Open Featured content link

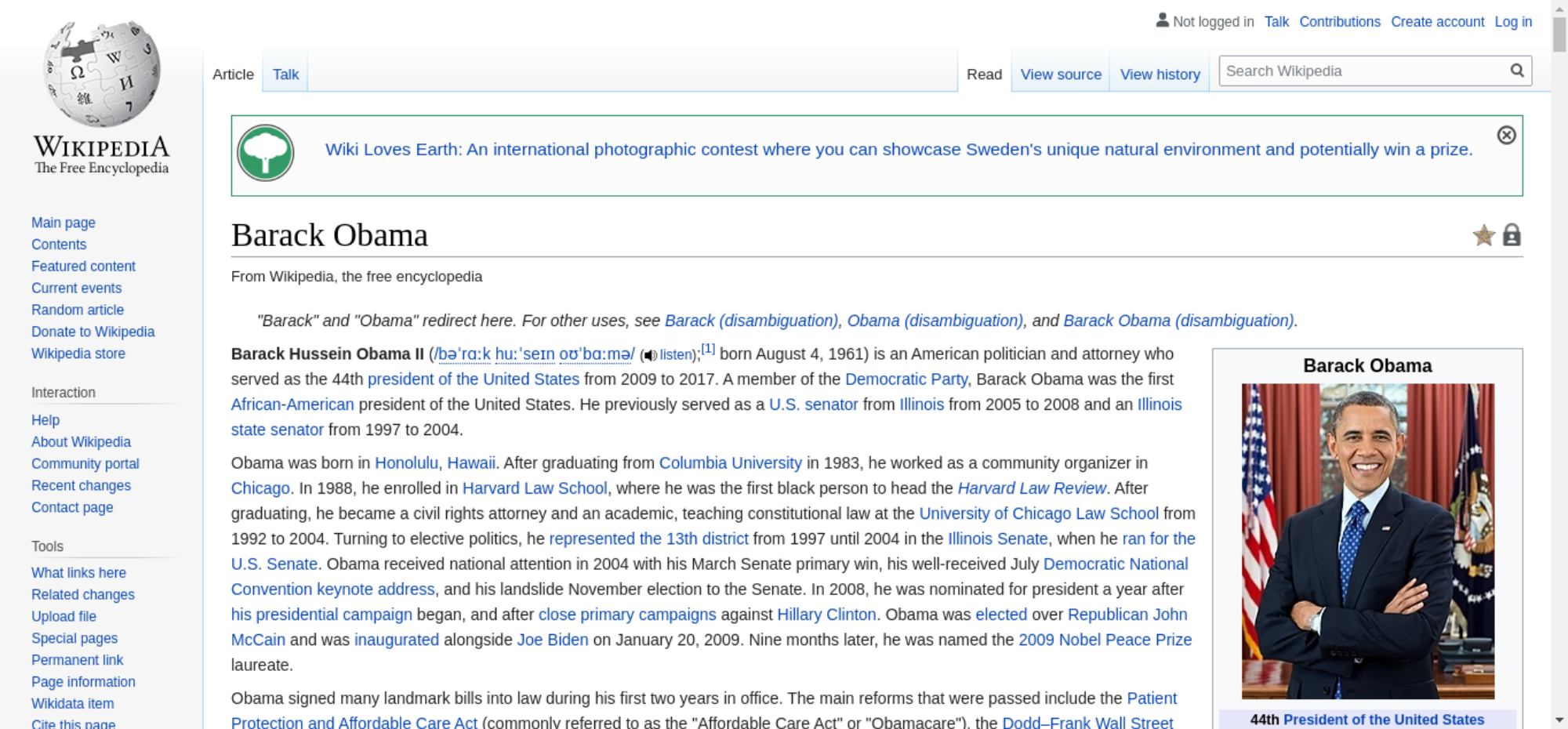point(83,267)
